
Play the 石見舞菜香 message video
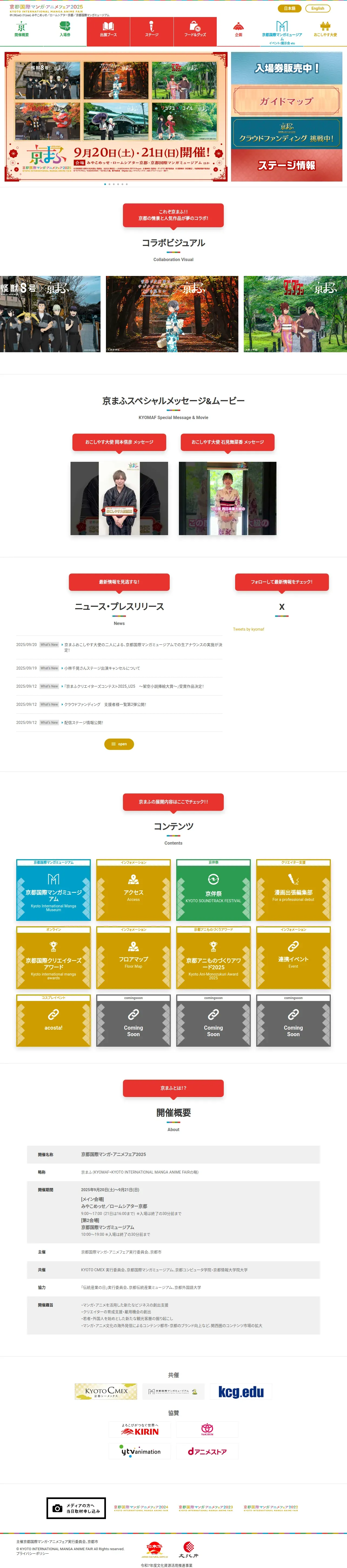click(227, 499)
